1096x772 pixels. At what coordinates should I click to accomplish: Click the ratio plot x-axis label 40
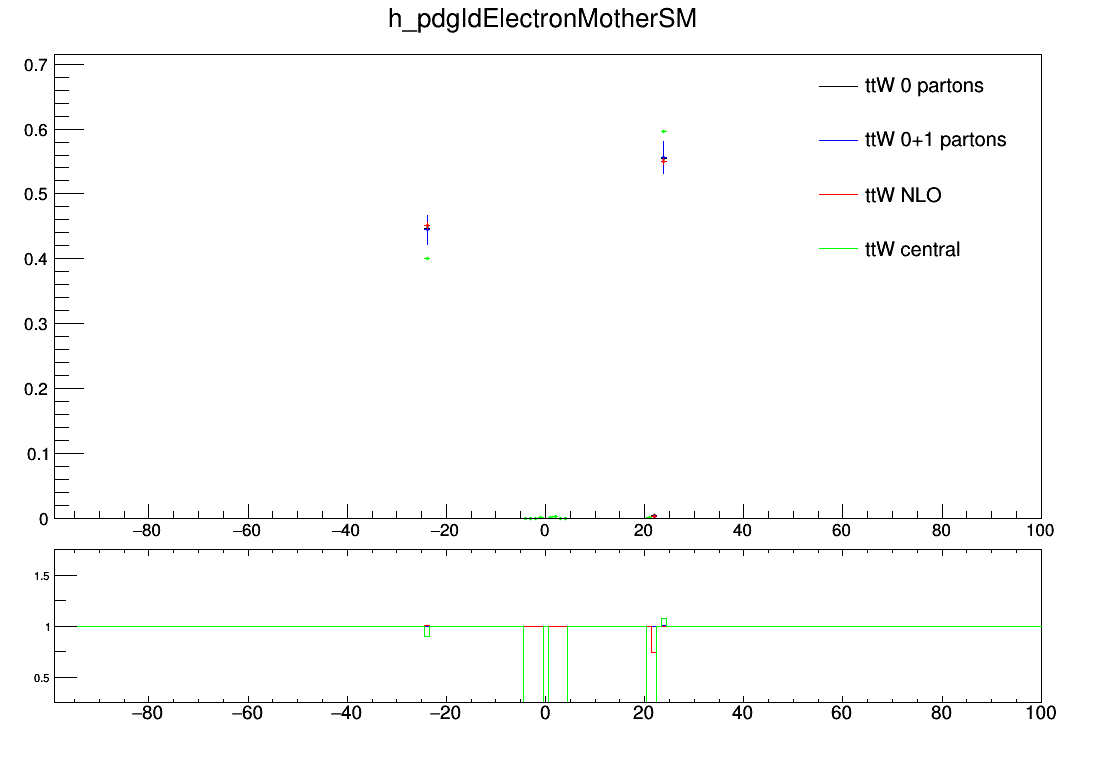742,713
